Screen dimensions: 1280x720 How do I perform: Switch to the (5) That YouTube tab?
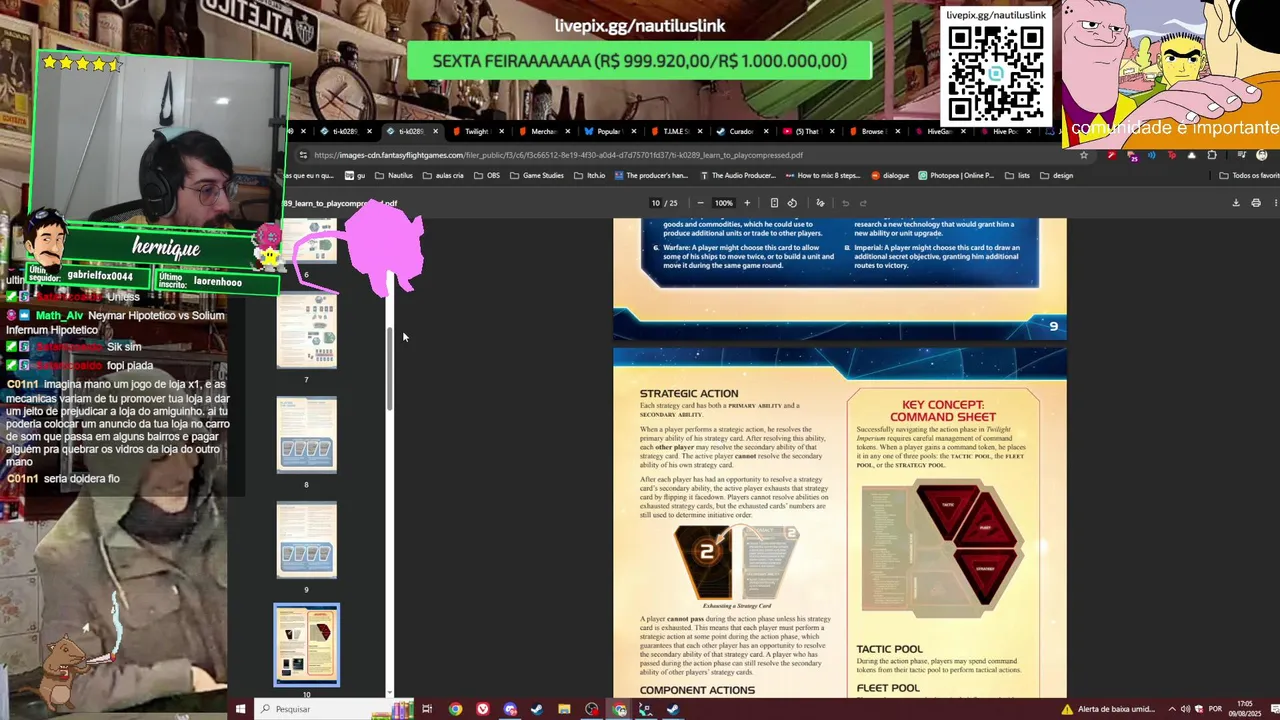click(x=806, y=131)
